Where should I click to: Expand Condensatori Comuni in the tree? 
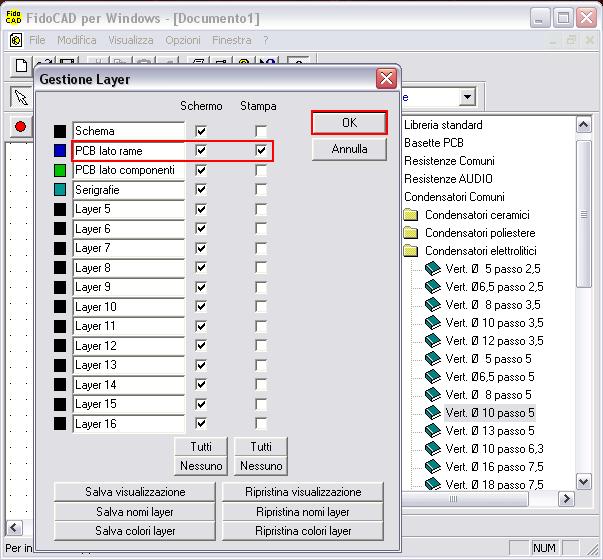click(454, 197)
